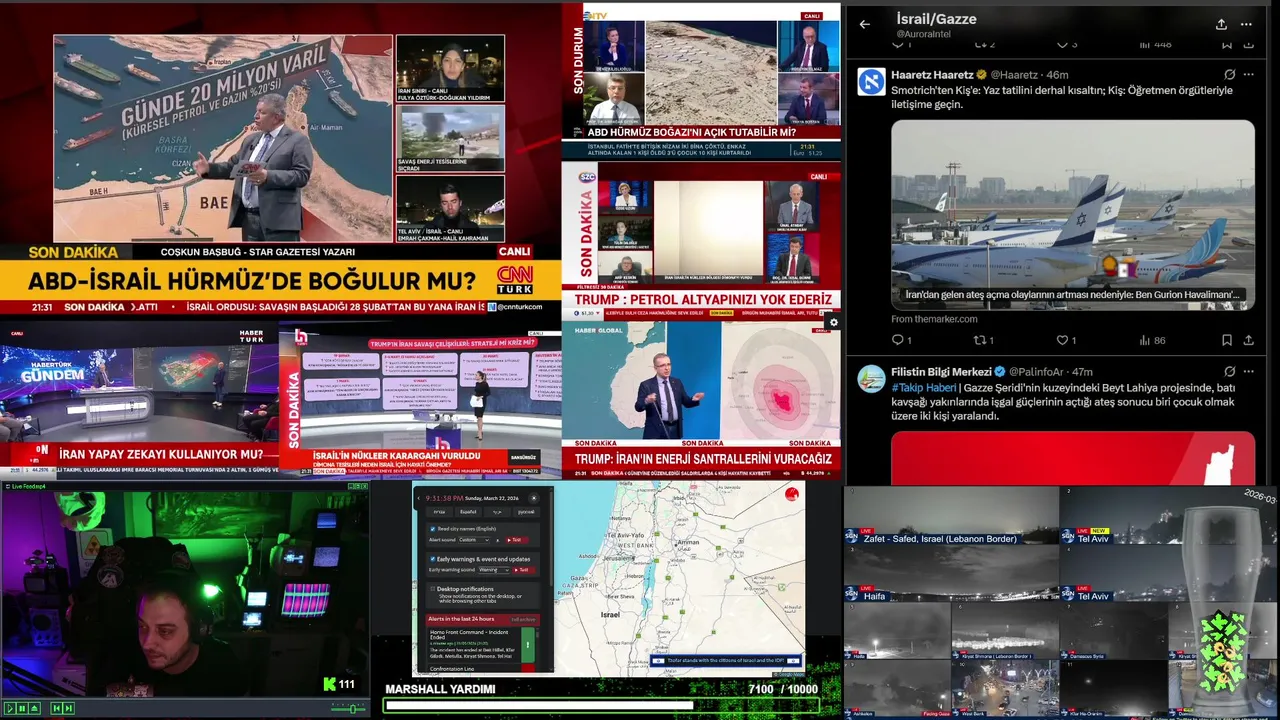This screenshot has width=1280, height=720.
Task: Enable the Desktop notifications checkbox
Action: (433, 589)
